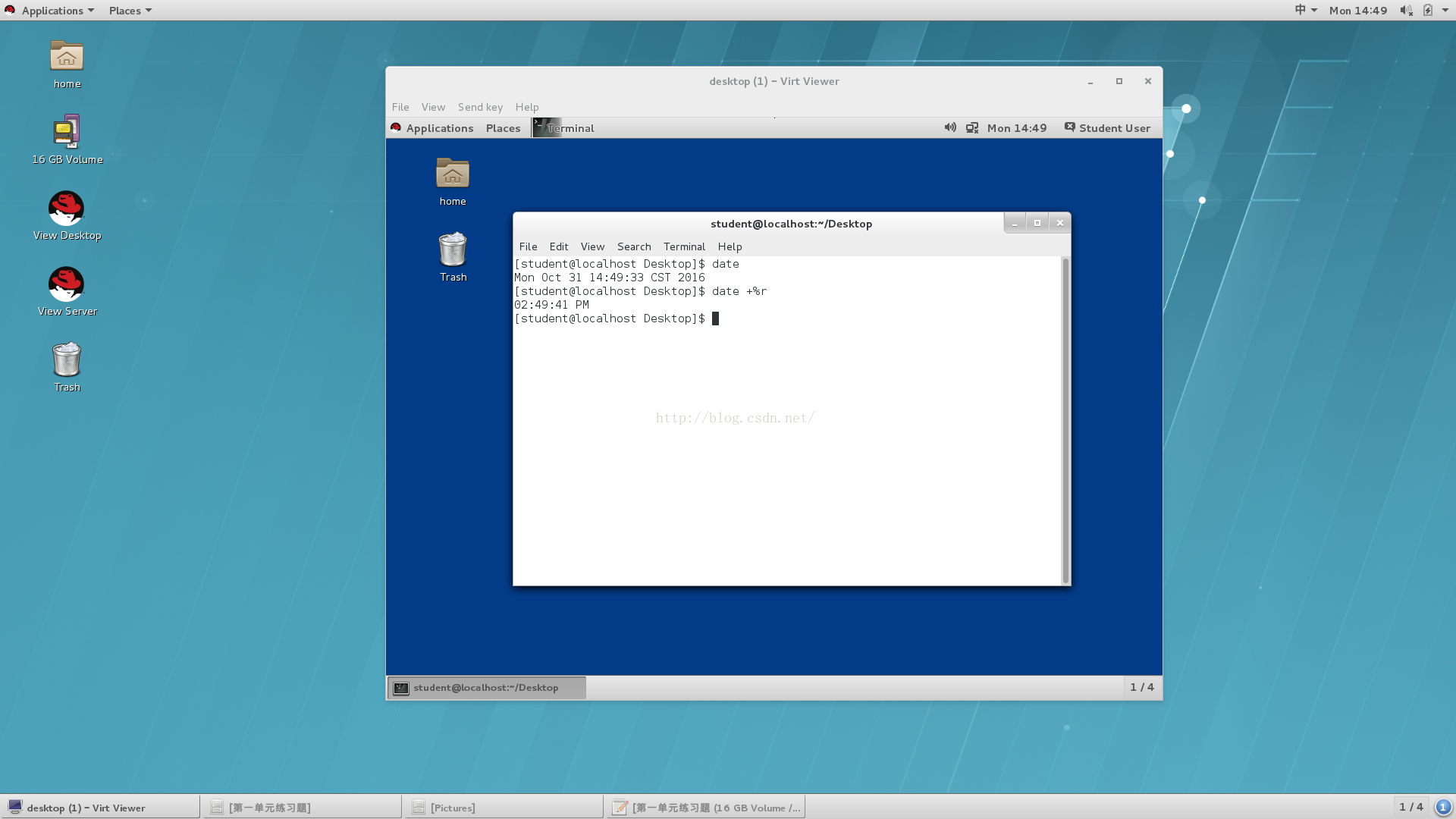Expand the host Applications menu
This screenshot has height=819, width=1456.
50,11
